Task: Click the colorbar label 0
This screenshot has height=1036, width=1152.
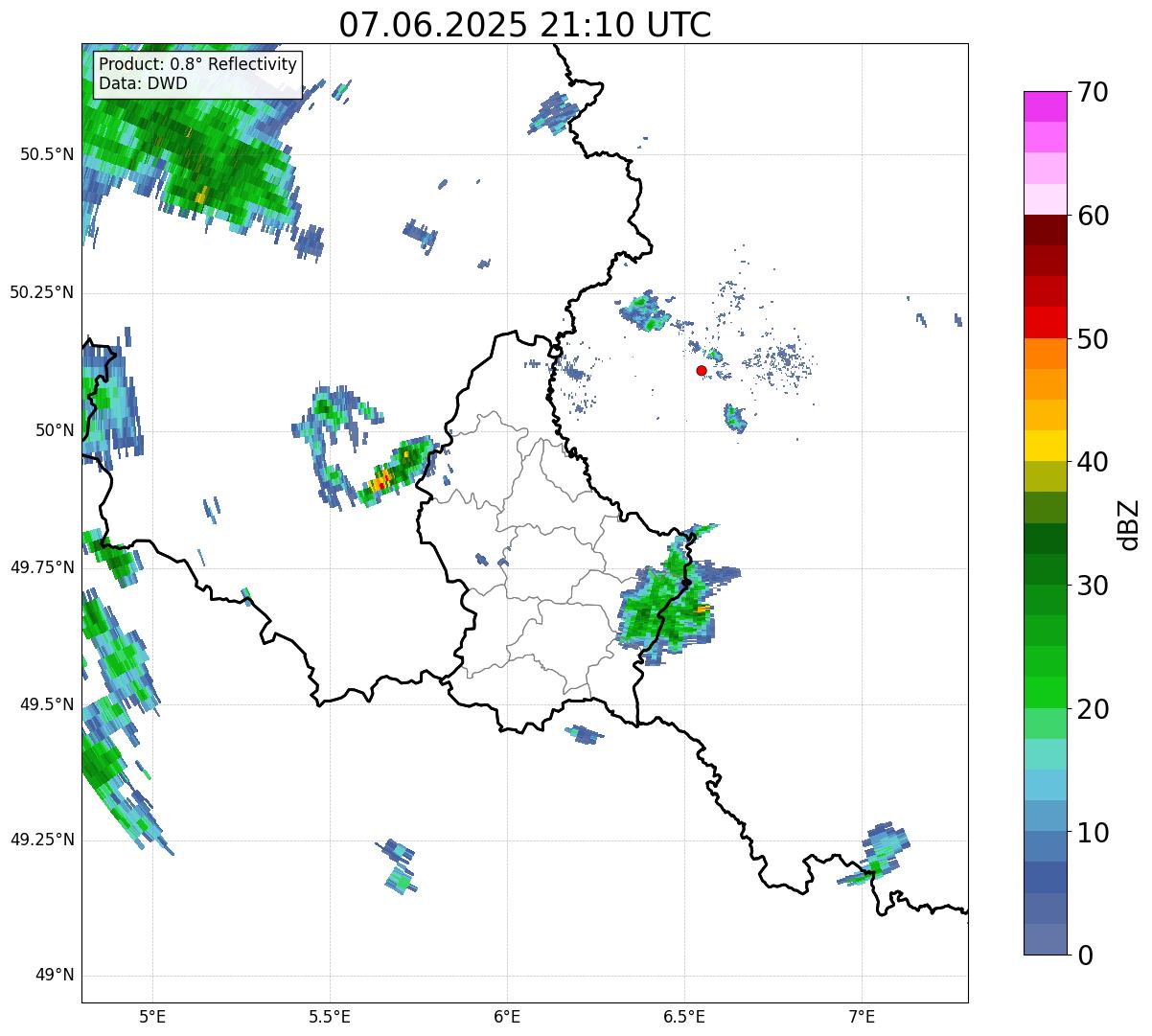Action: coord(1085,955)
